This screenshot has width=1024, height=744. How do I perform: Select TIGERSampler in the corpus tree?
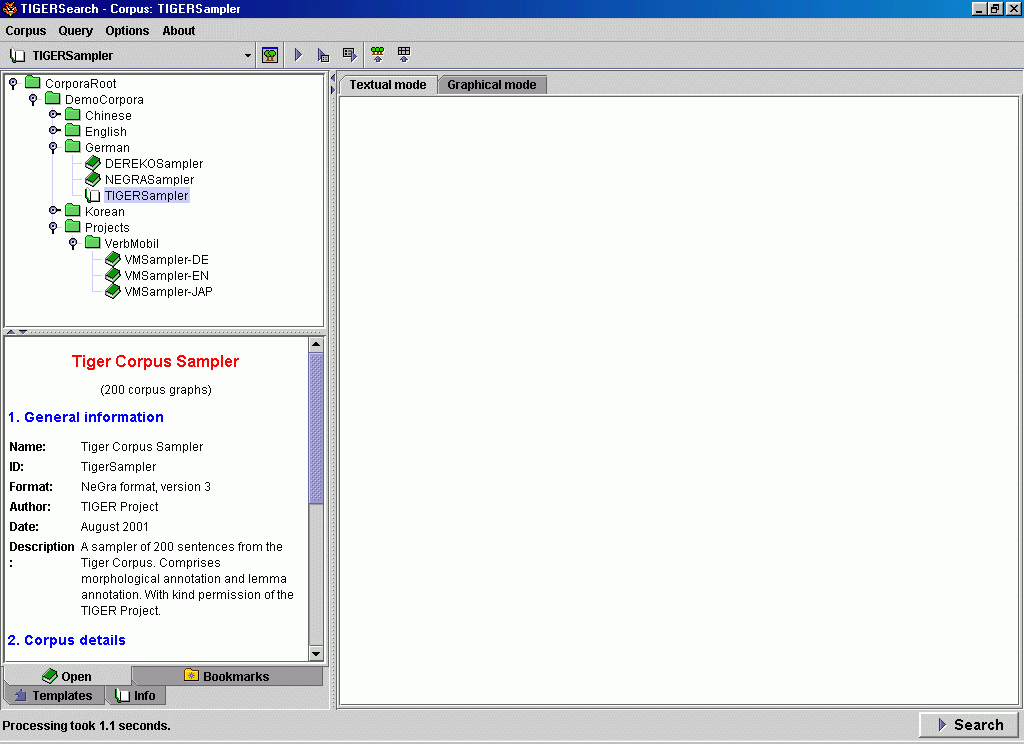coord(146,195)
